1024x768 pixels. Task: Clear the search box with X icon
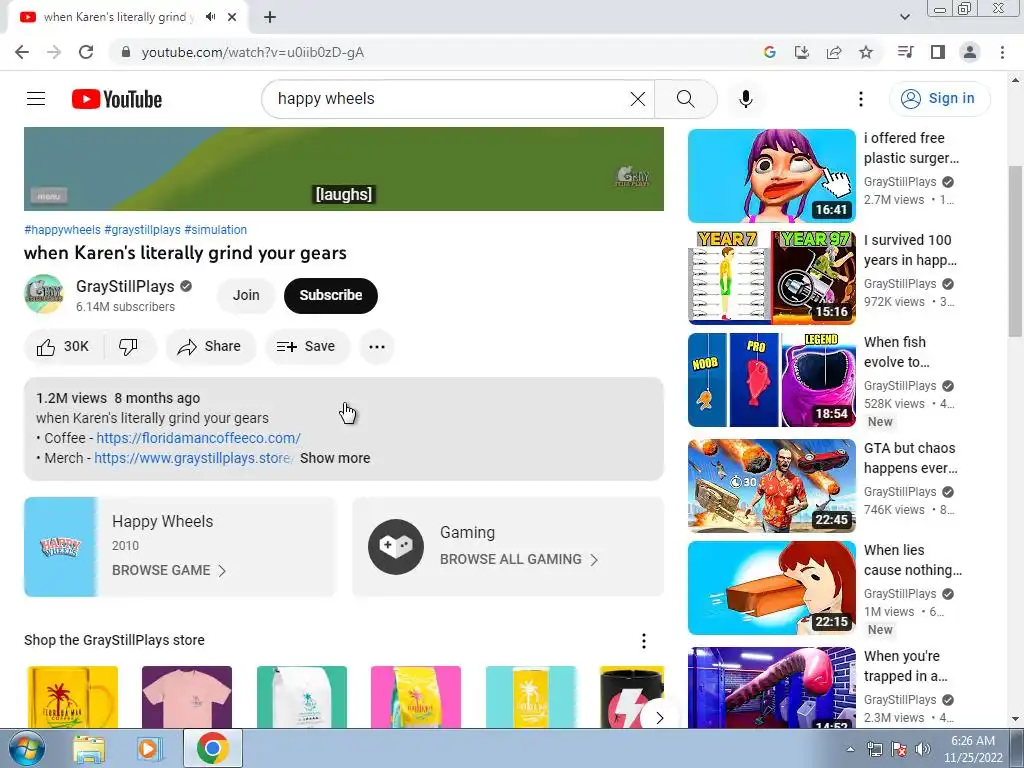pos(637,99)
